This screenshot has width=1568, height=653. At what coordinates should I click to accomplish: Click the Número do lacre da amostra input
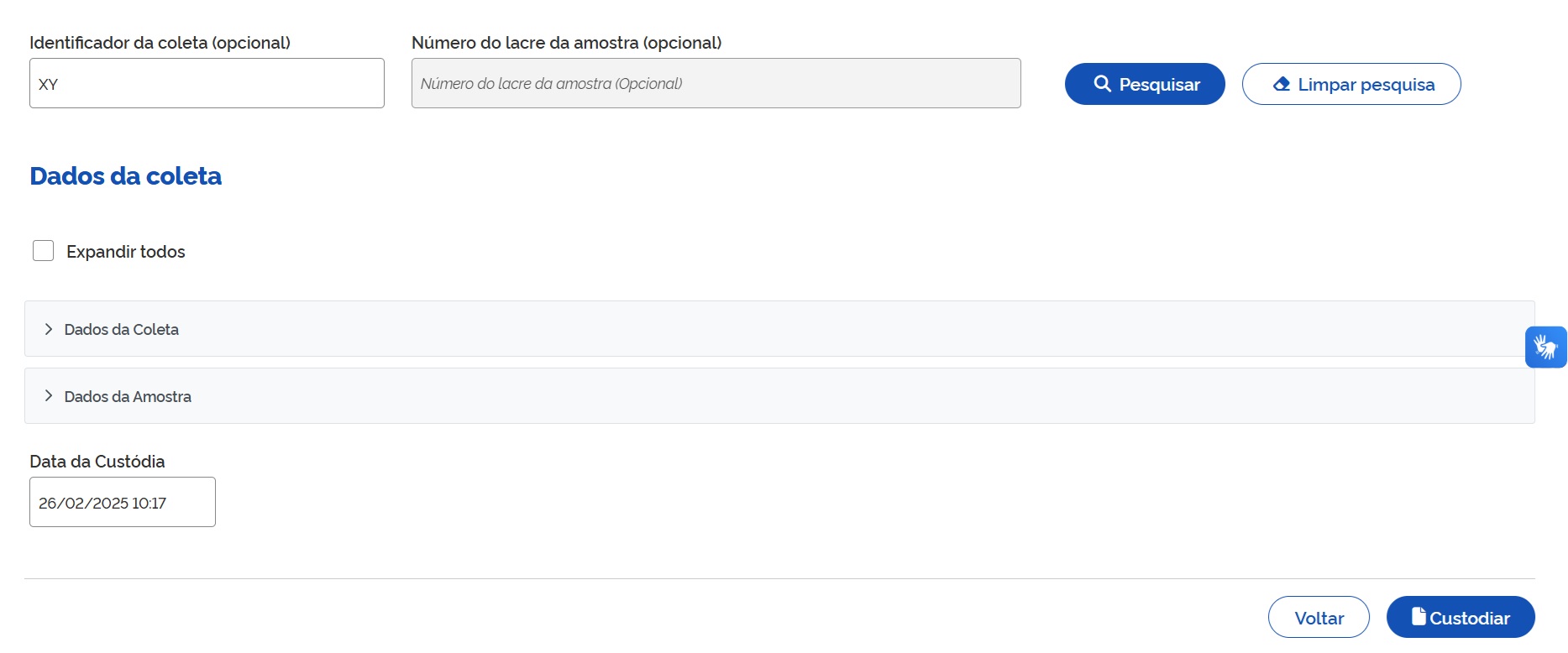point(716,84)
